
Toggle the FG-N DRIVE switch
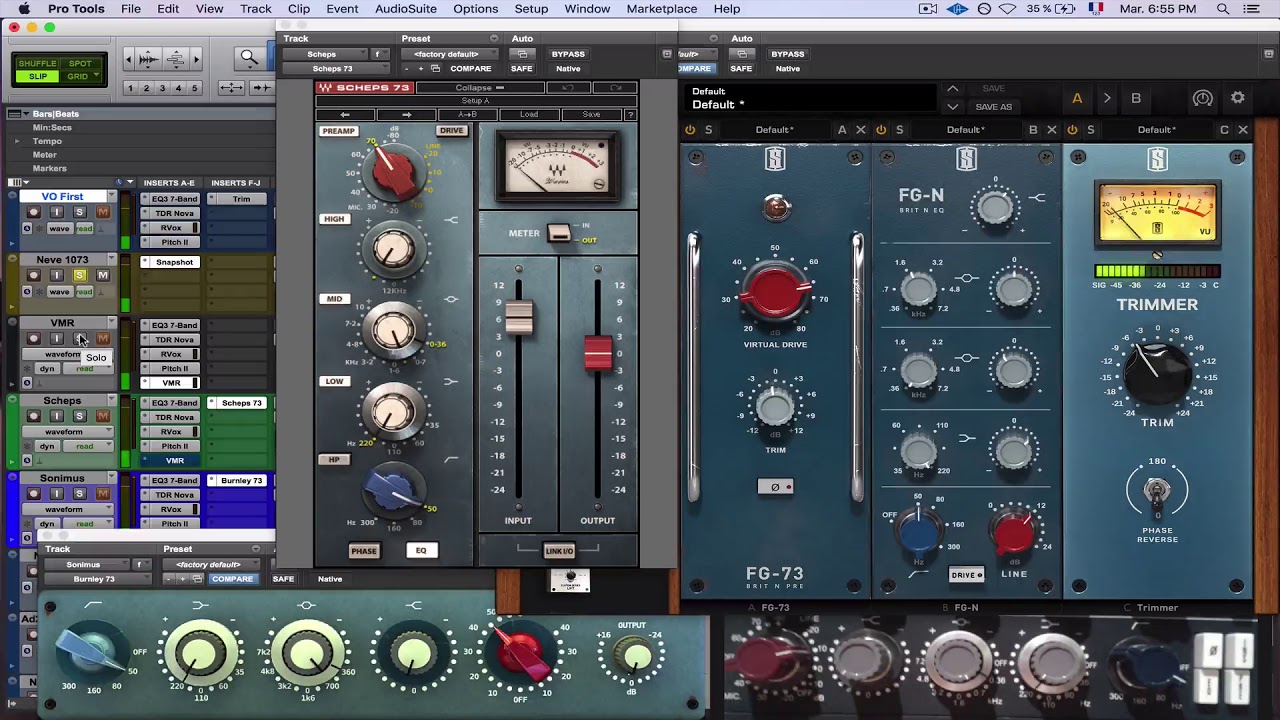(x=966, y=575)
